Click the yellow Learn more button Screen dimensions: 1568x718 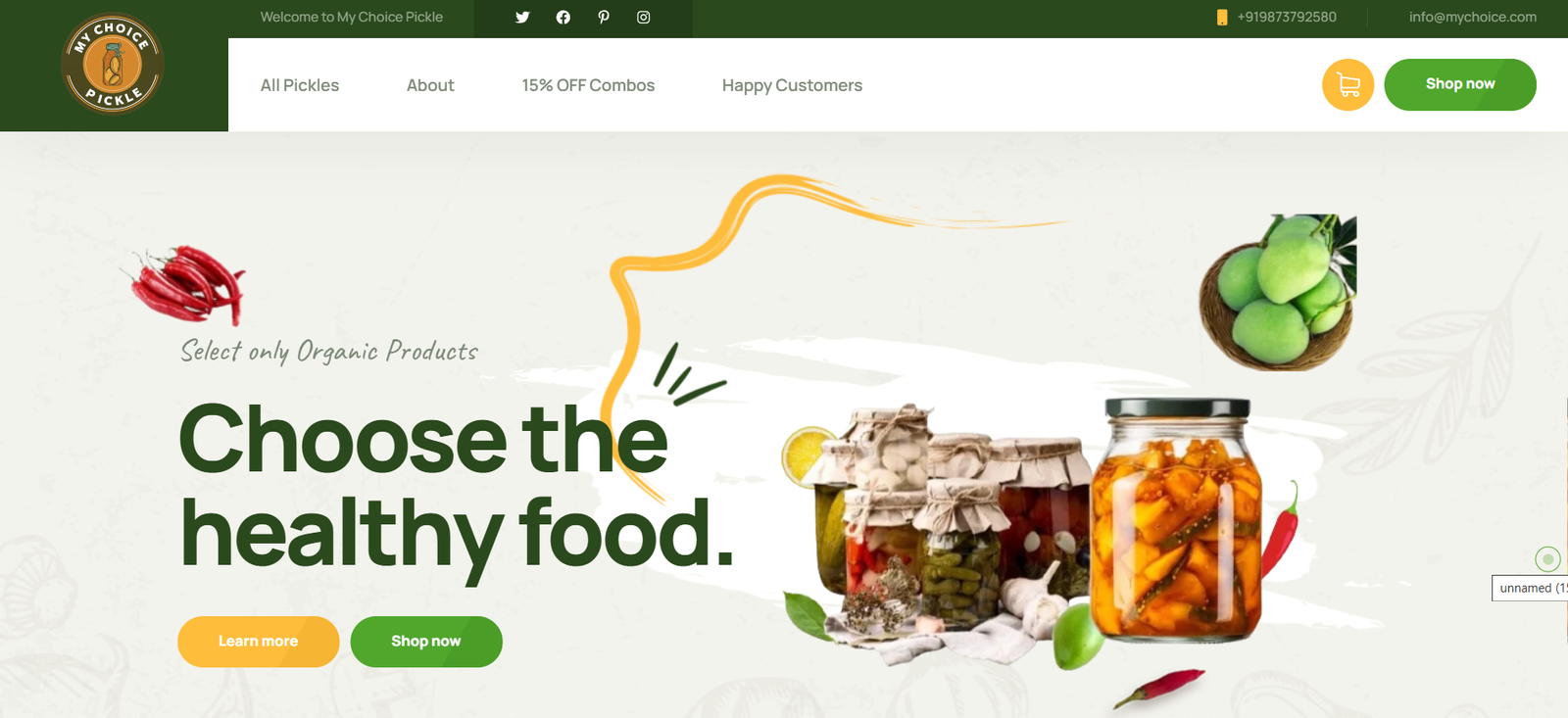259,642
